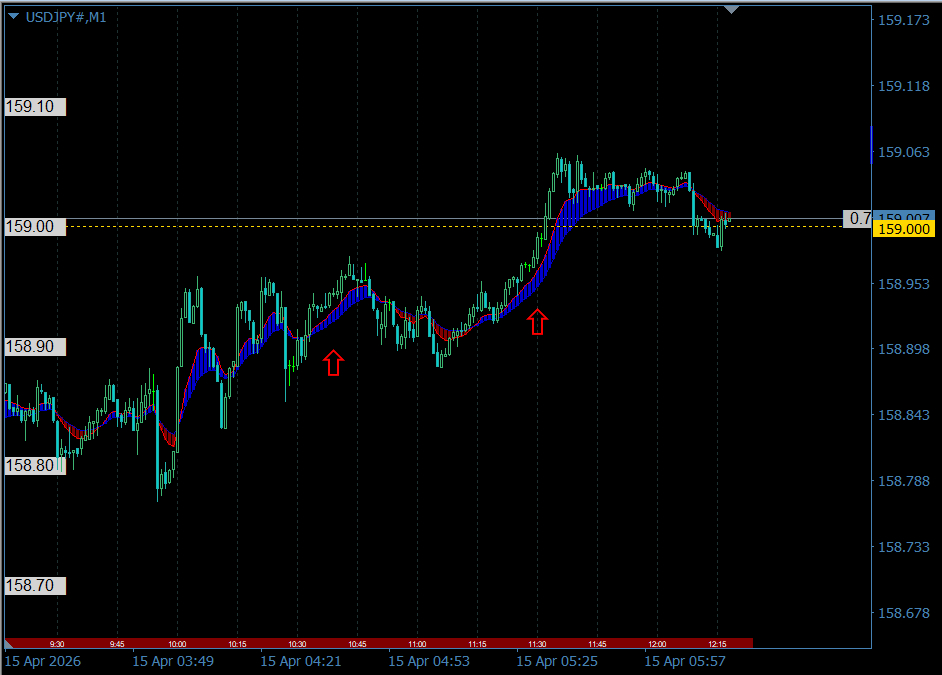Click the small gray triangle at chart's bottom-left corner
Viewport: 942px width, 675px height.
coord(8,644)
